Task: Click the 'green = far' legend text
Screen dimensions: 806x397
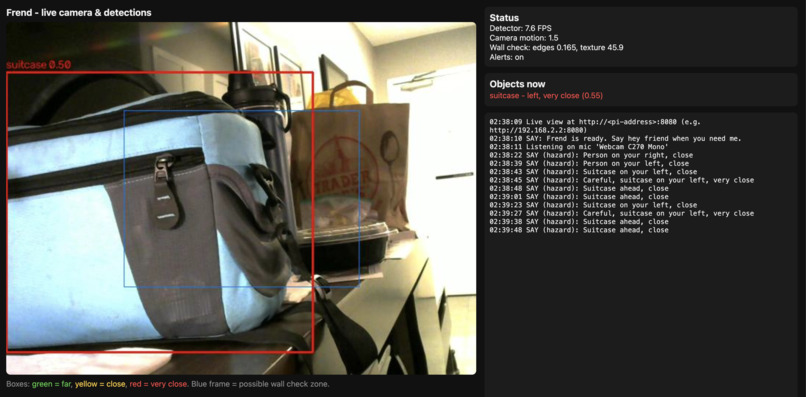Action: click(51, 384)
